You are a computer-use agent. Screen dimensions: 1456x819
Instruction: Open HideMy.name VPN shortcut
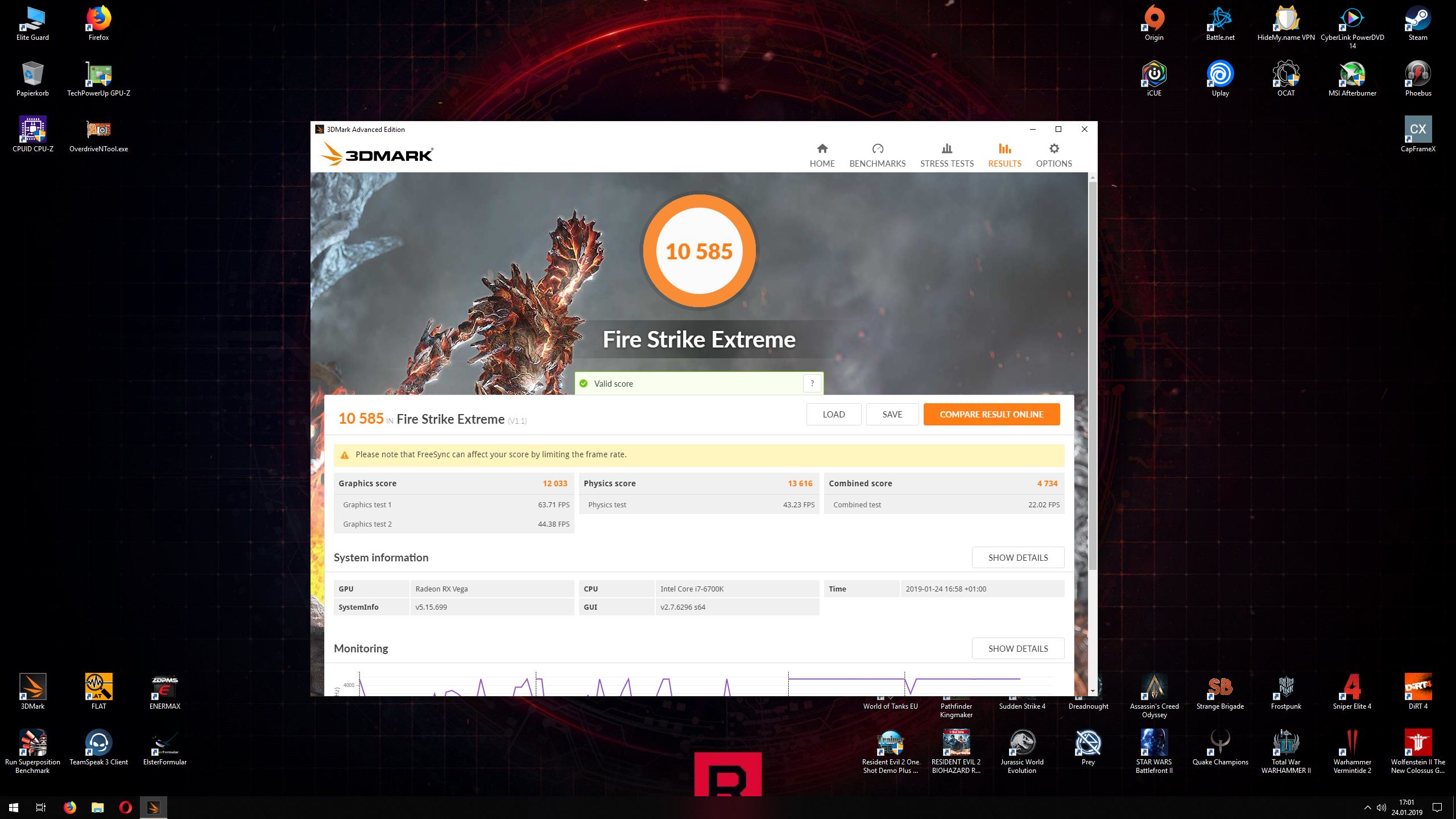(x=1286, y=24)
